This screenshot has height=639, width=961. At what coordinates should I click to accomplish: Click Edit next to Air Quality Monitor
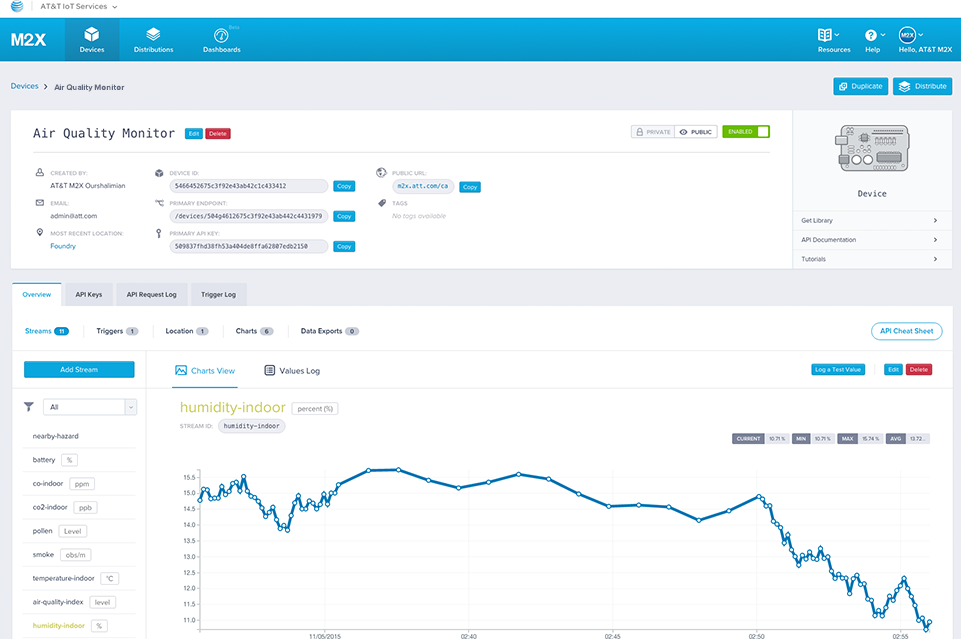point(194,134)
